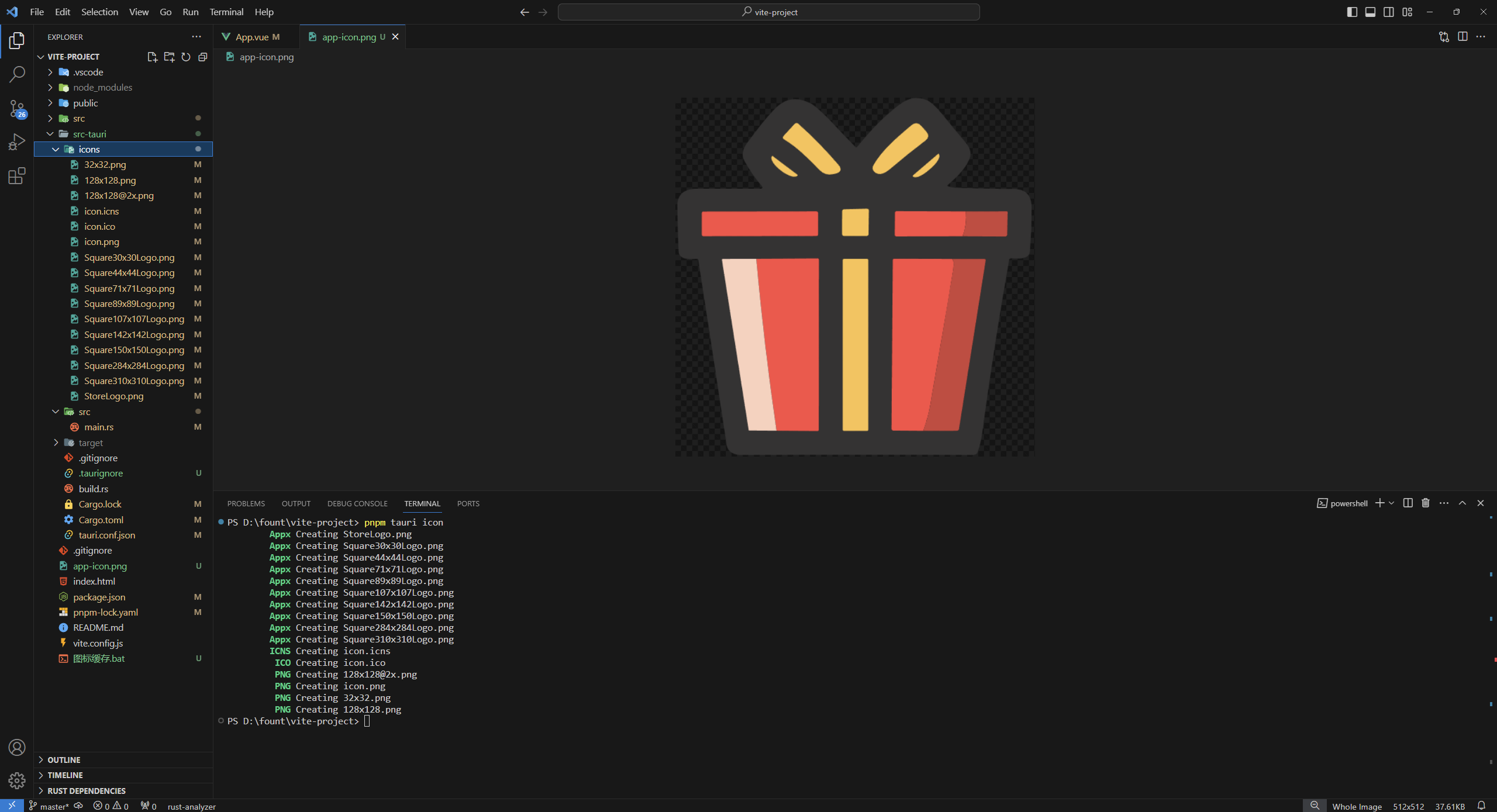This screenshot has width=1497, height=812.
Task: Close the app-icon.png editor tab
Action: point(395,37)
